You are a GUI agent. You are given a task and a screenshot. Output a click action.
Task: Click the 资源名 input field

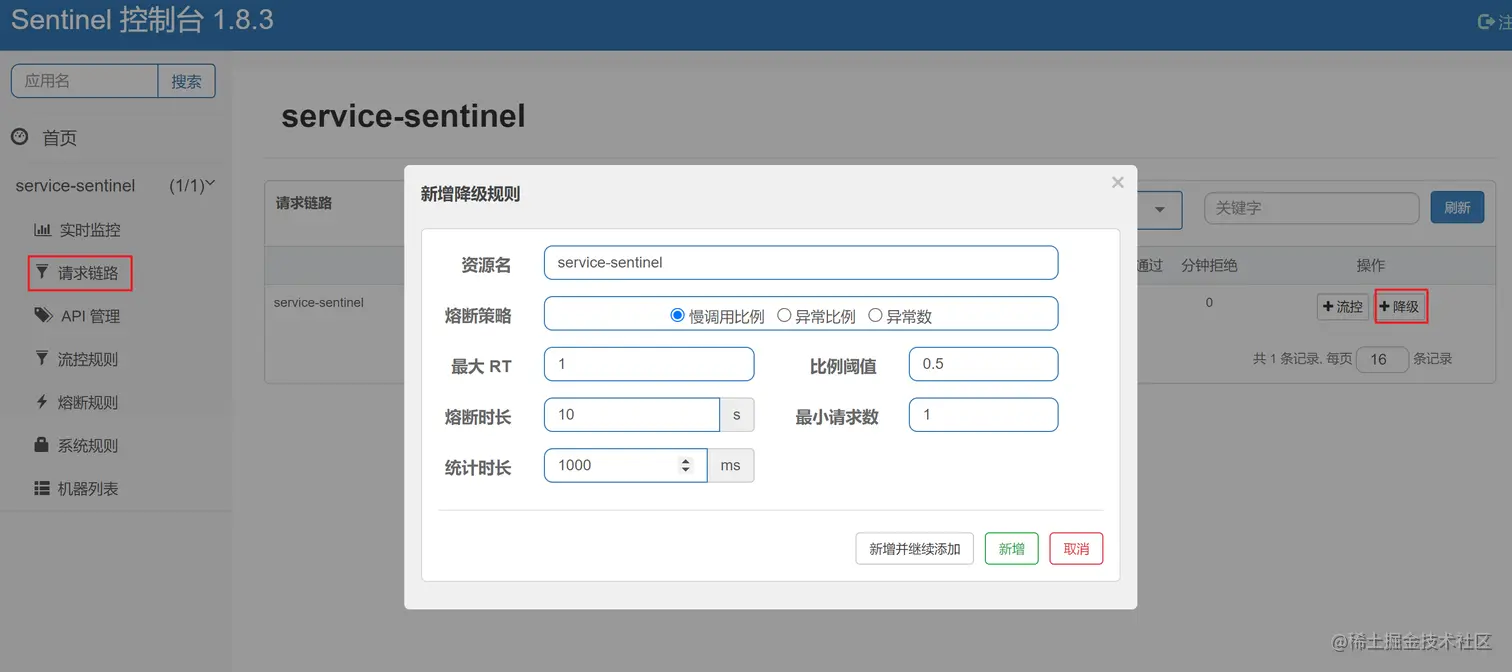point(801,263)
